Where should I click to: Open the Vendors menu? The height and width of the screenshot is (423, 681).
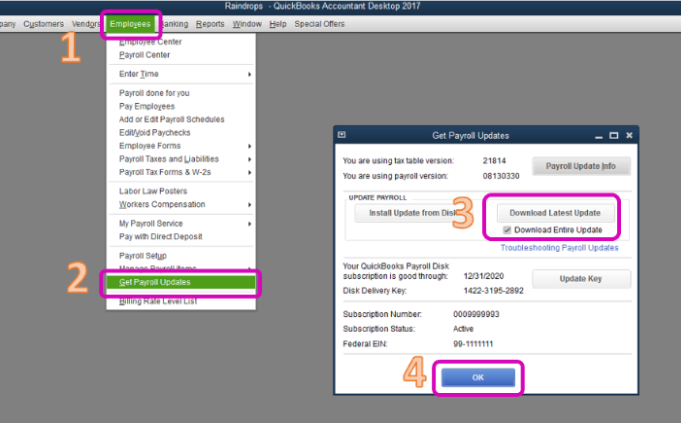[86, 24]
